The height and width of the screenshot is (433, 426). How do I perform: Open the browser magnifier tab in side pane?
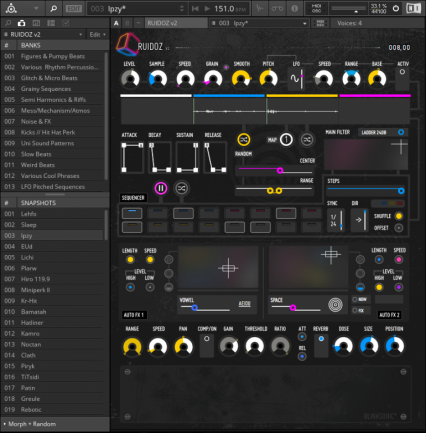(x=8, y=23)
